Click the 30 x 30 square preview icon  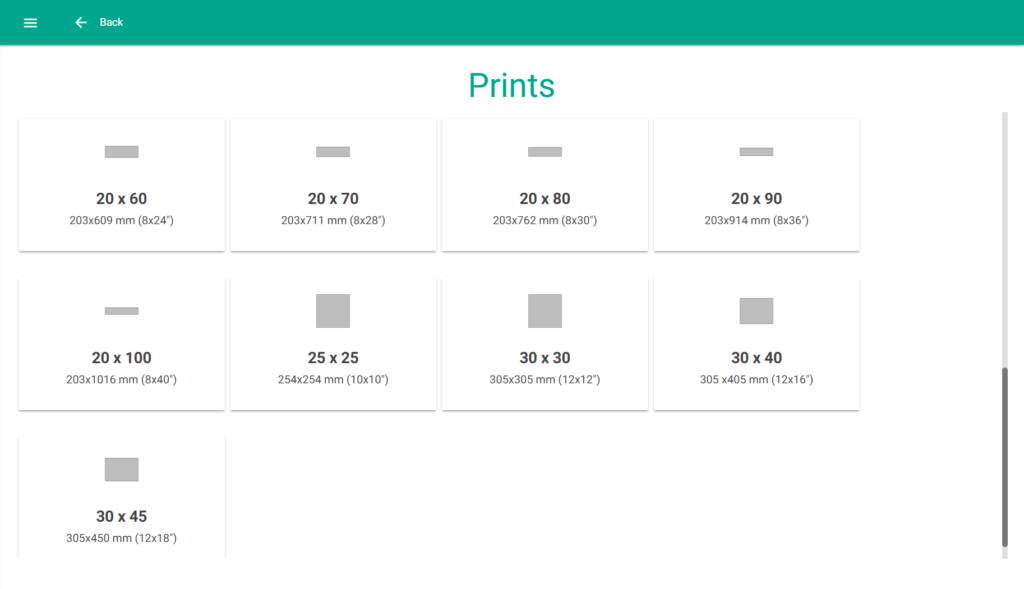pyautogui.click(x=545, y=311)
